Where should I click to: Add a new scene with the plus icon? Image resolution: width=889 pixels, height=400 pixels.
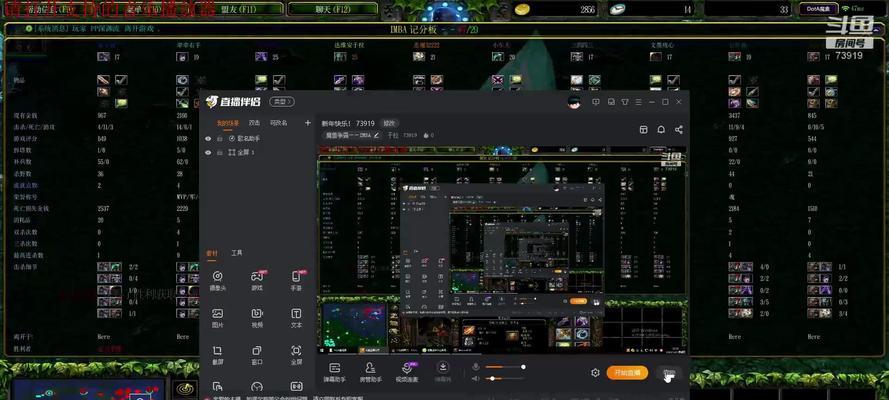pyautogui.click(x=308, y=123)
